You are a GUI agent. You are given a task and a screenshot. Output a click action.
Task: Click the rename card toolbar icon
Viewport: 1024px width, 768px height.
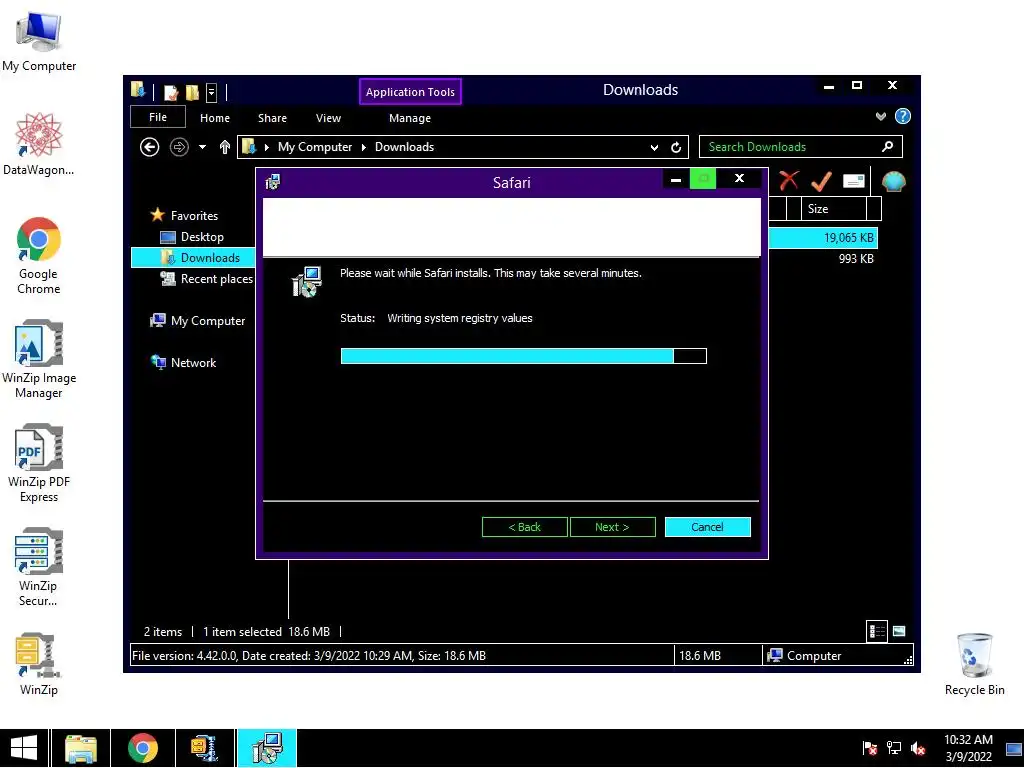coord(854,181)
